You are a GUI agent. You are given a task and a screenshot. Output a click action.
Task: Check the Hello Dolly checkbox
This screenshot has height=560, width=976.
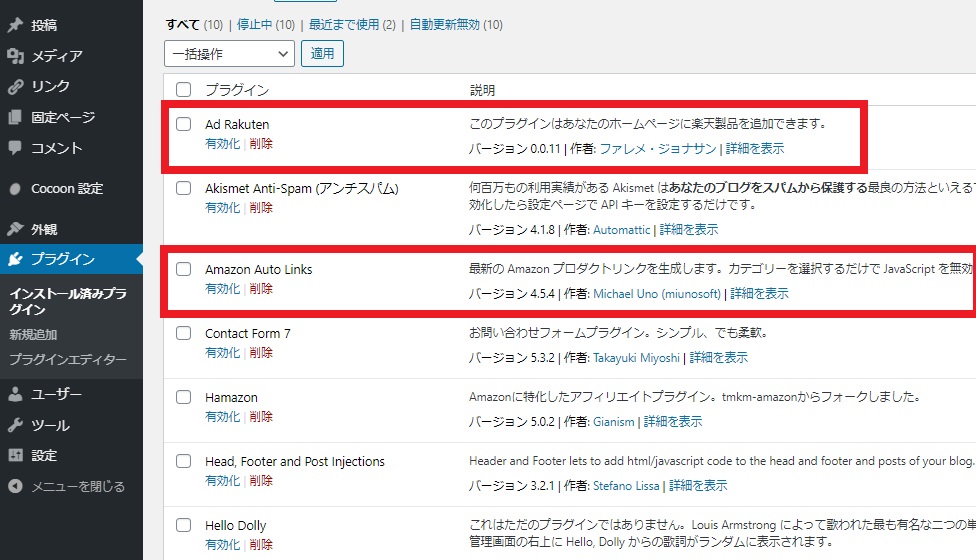[184, 525]
